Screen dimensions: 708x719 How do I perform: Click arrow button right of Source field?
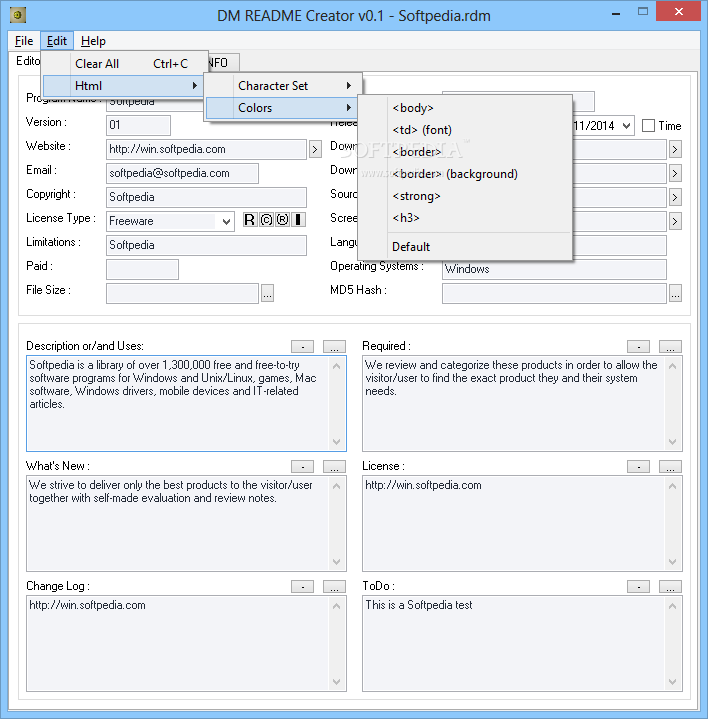[675, 198]
